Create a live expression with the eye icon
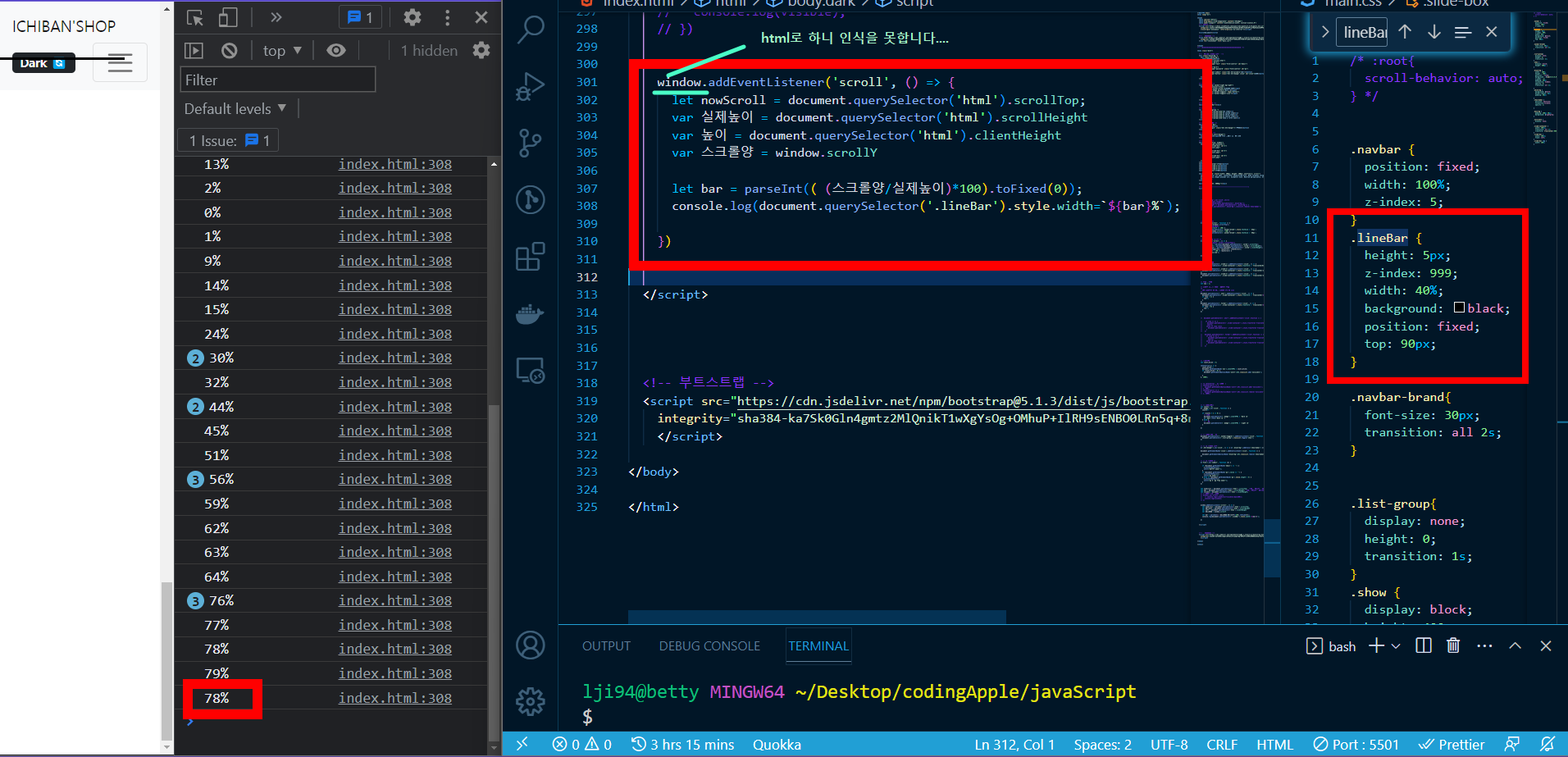This screenshot has width=1568, height=757. coord(335,51)
